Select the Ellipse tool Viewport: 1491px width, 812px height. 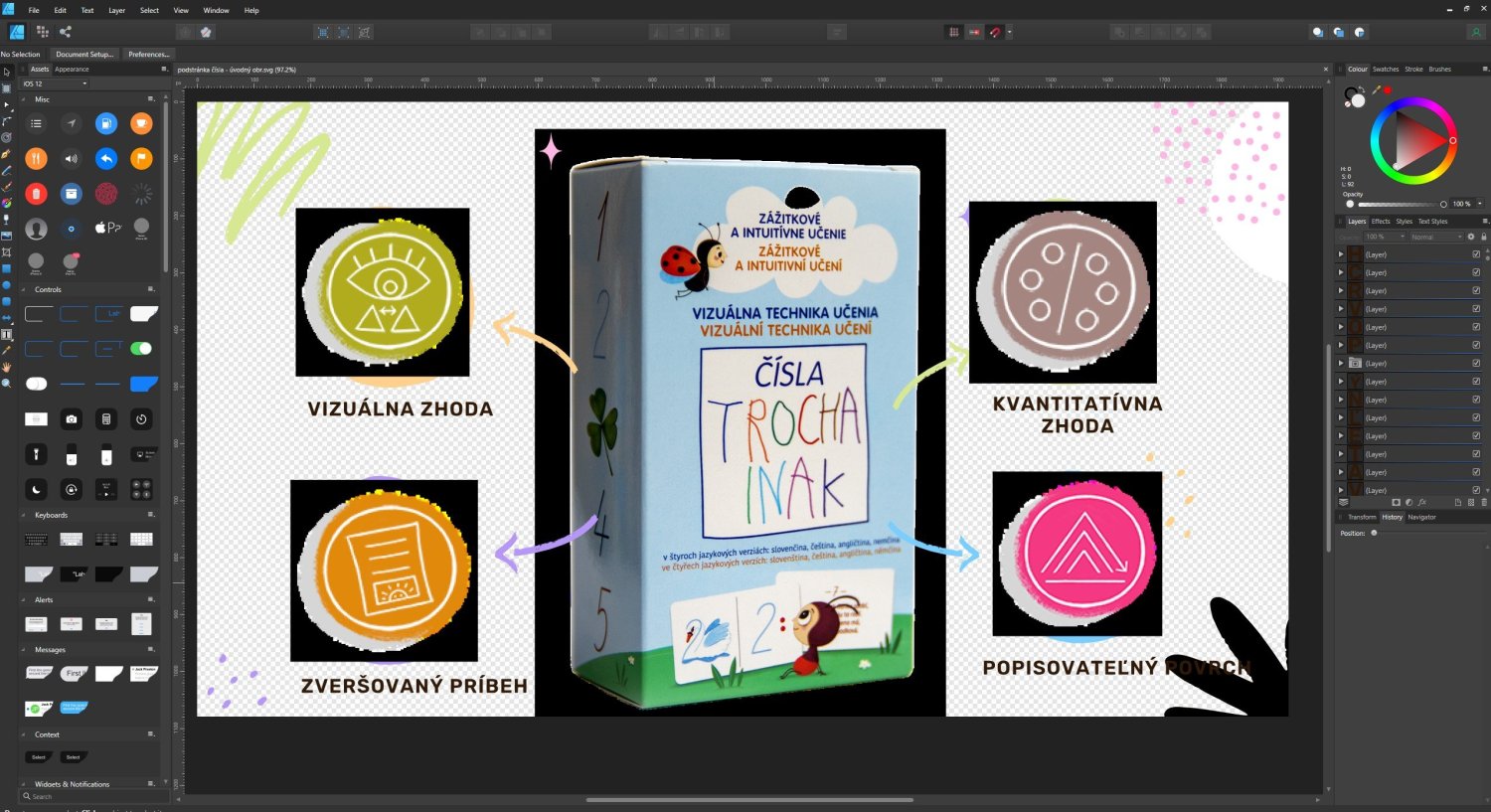tap(6, 283)
